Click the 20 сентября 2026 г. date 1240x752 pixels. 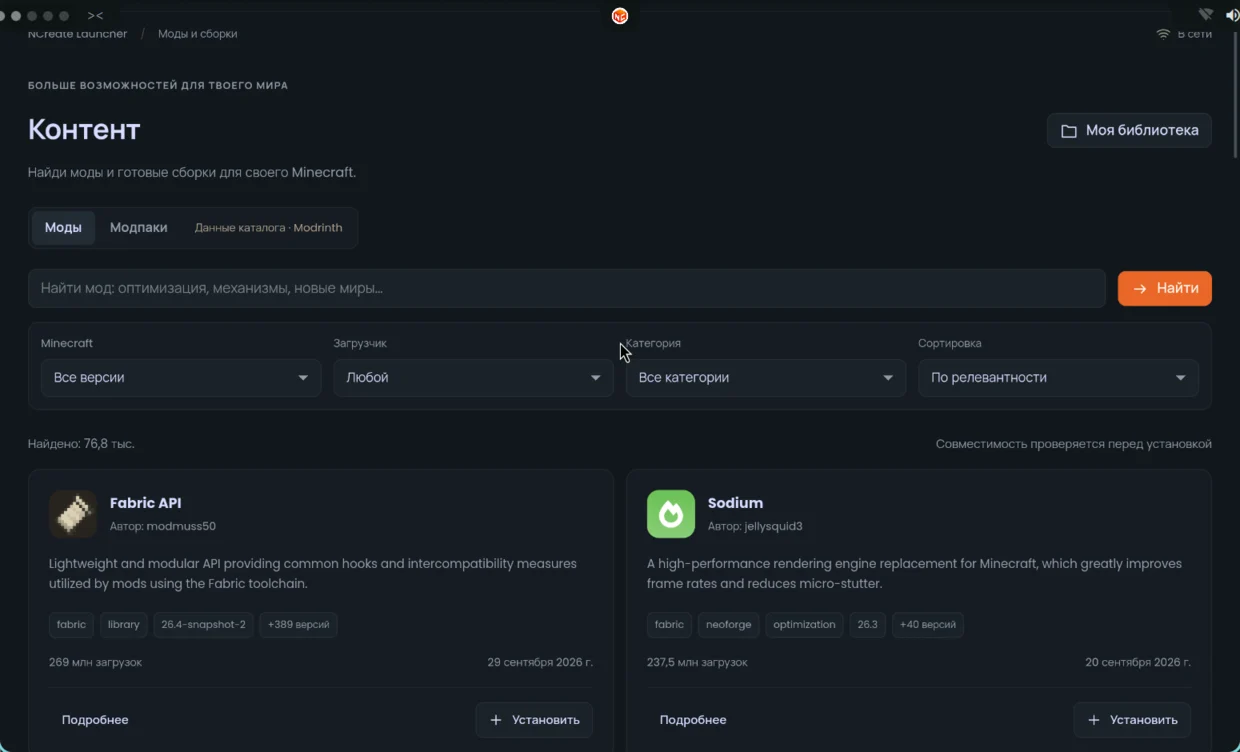tap(1138, 663)
